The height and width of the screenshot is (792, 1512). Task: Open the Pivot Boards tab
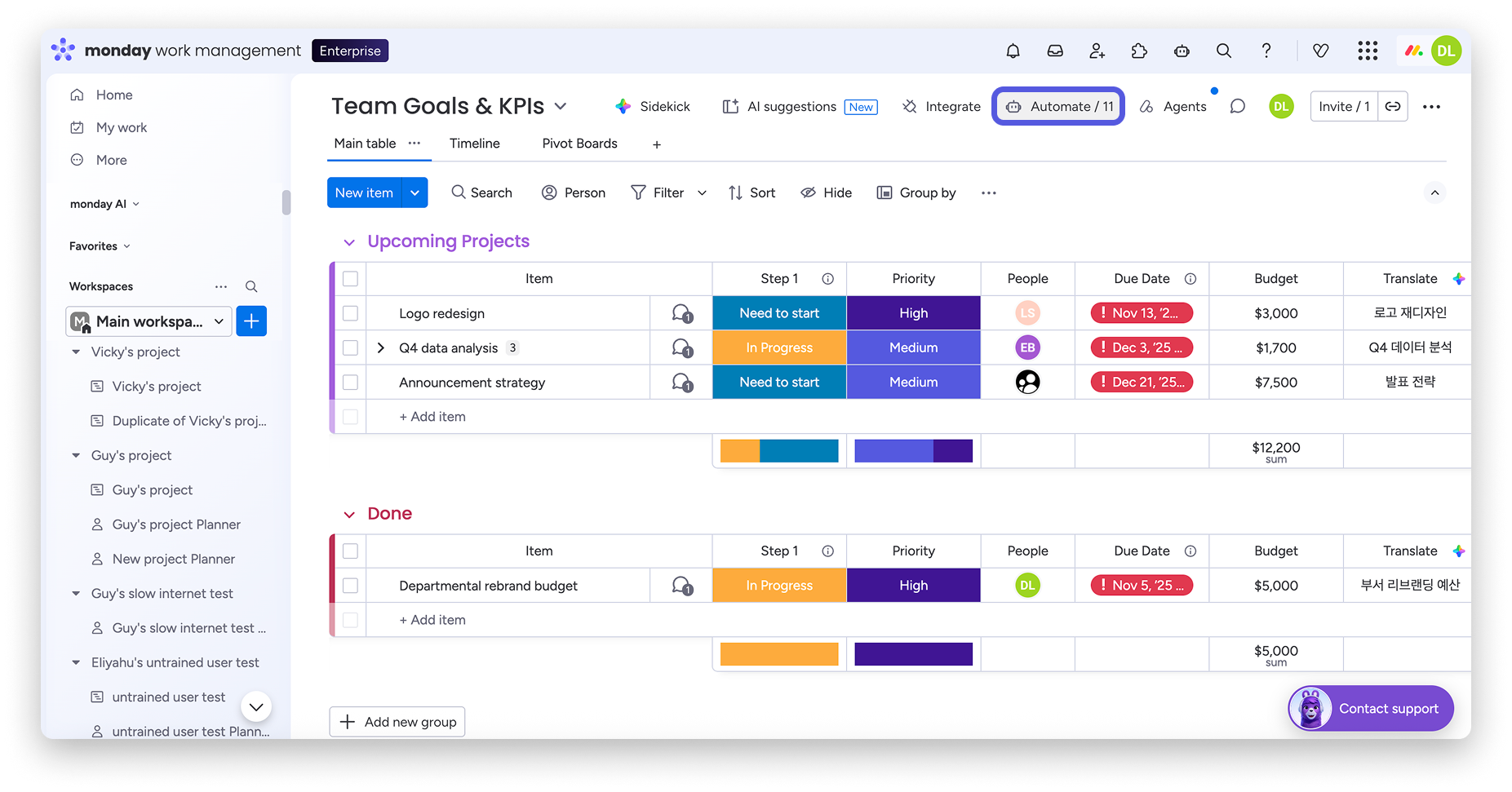coord(579,144)
